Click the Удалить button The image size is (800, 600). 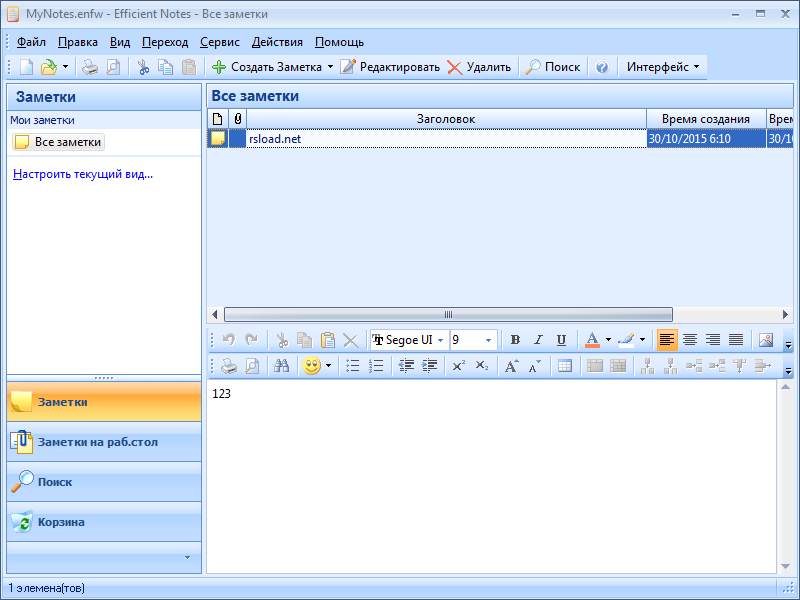[479, 67]
